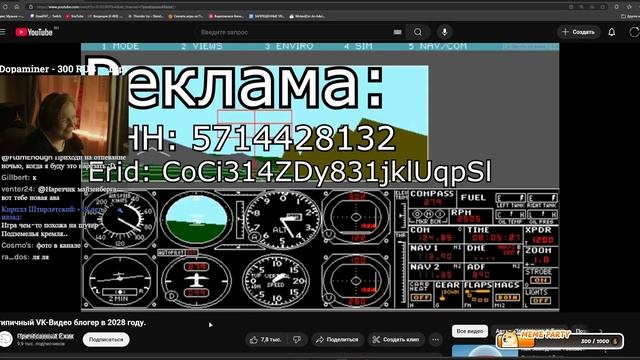Click 4 SIM in the simulator menu

pyautogui.click(x=358, y=46)
